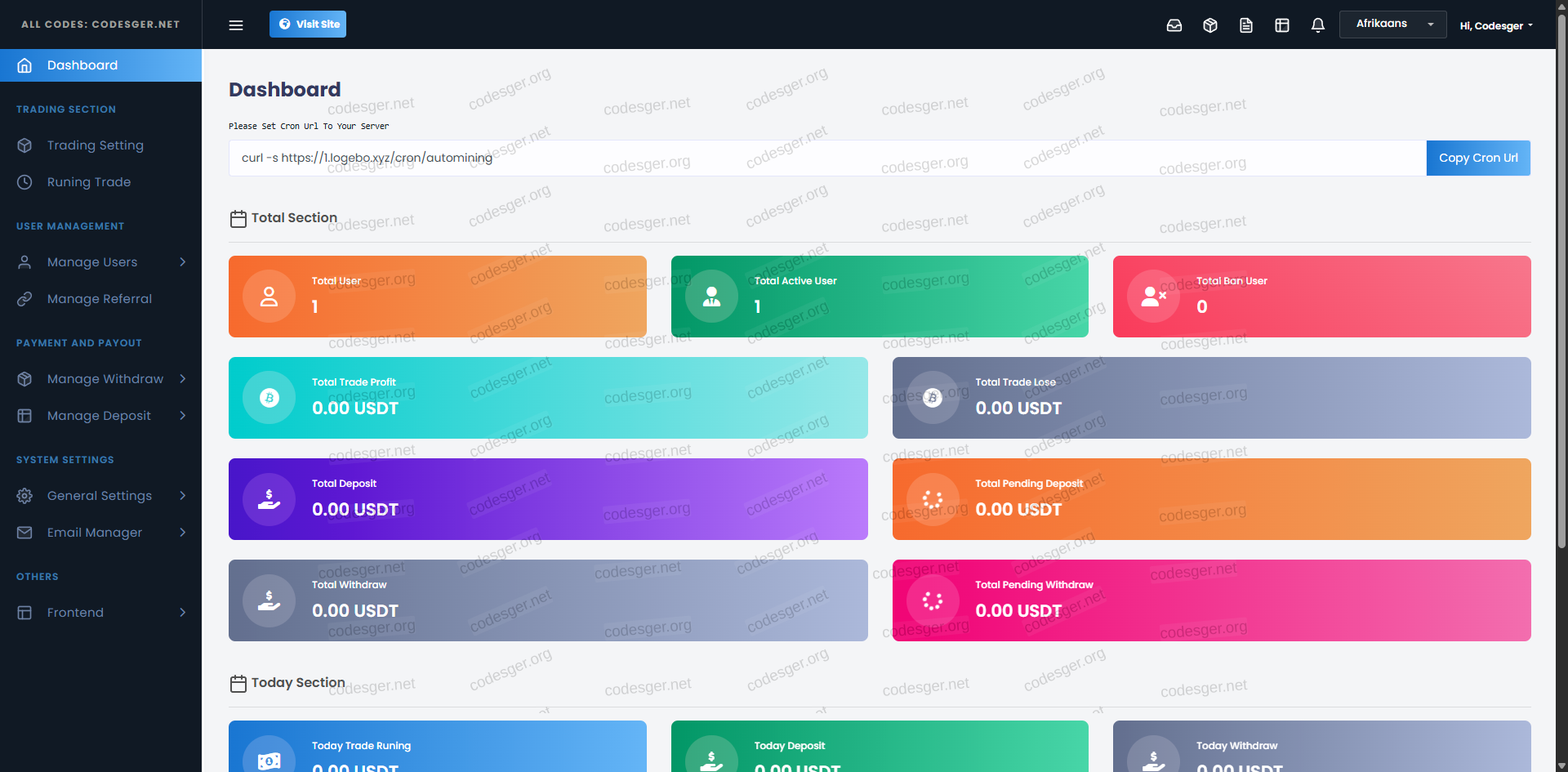Open notifications bell icon
The width and height of the screenshot is (1568, 772).
point(1318,25)
